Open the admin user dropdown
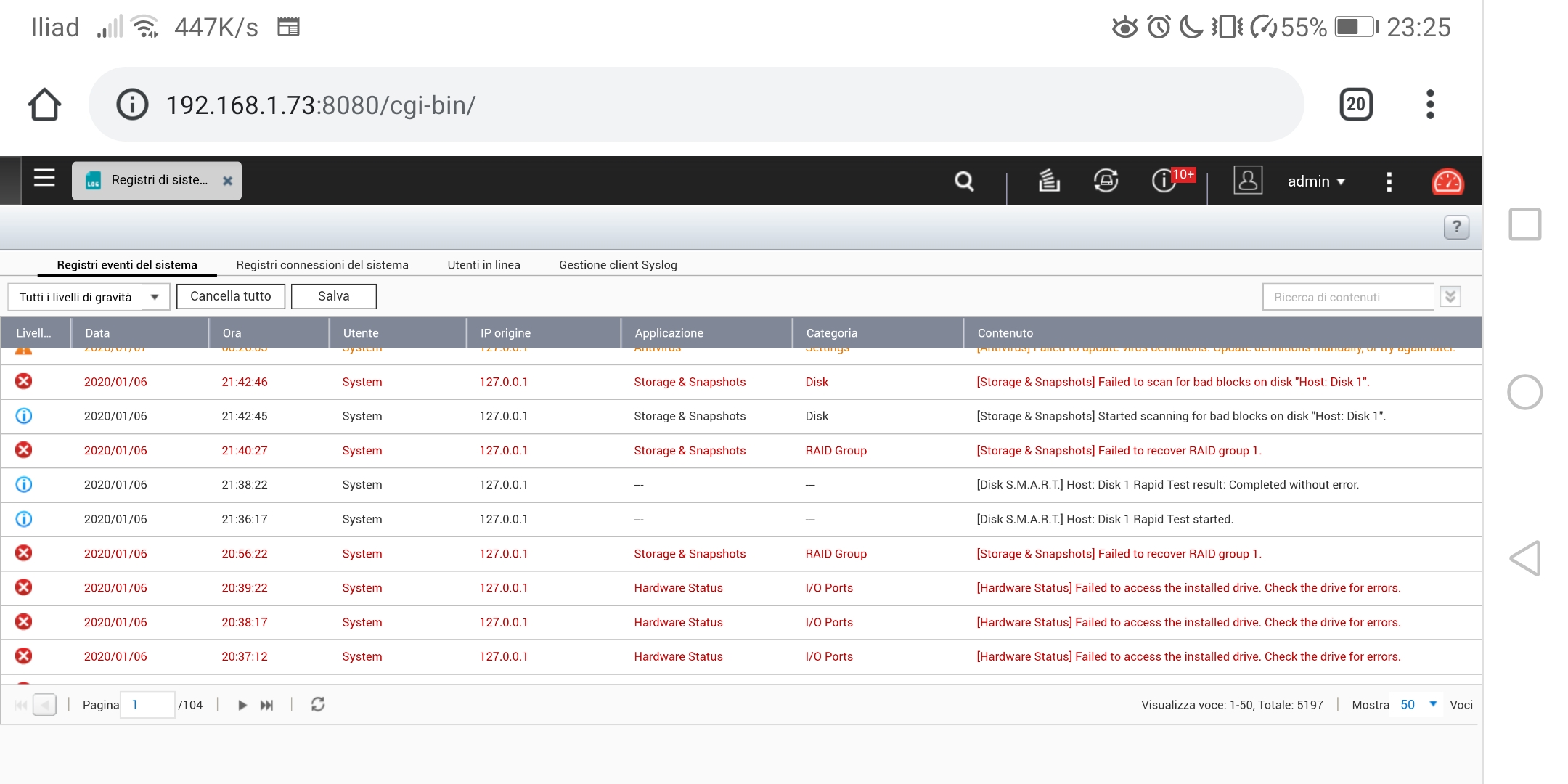Screen dimensions: 1568x784 click(1315, 181)
